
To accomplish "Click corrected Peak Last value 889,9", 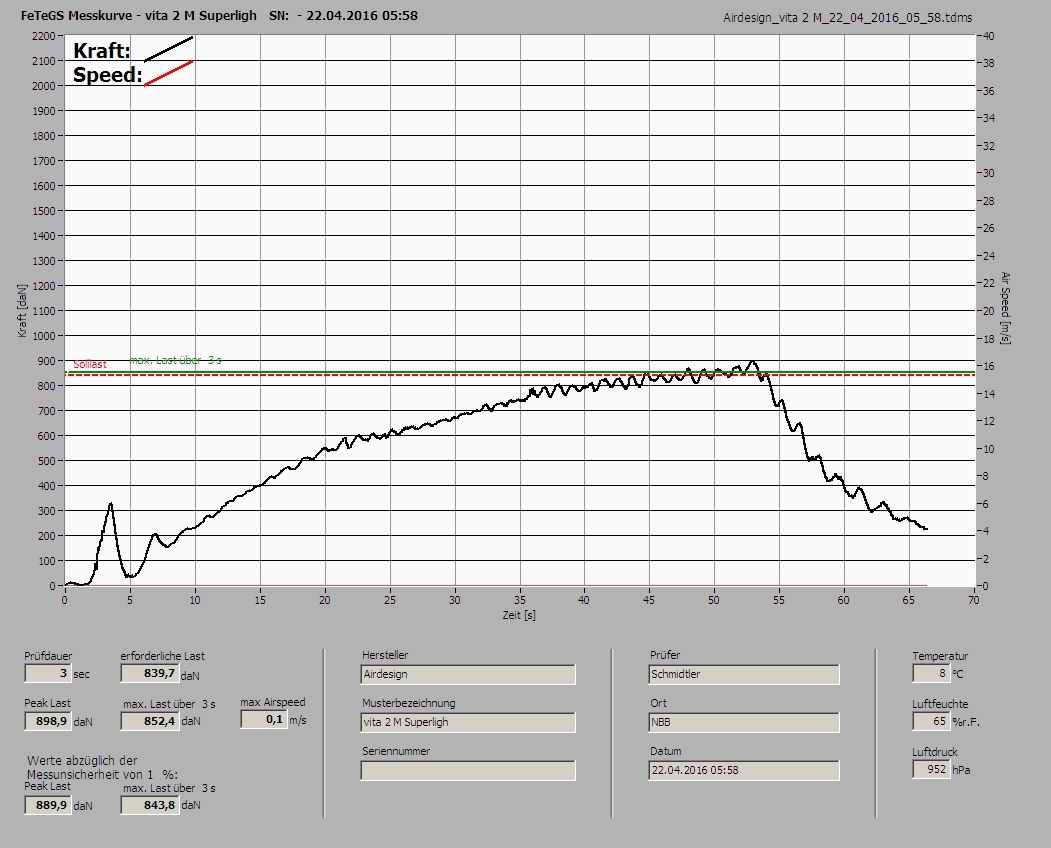I will click(x=48, y=804).
